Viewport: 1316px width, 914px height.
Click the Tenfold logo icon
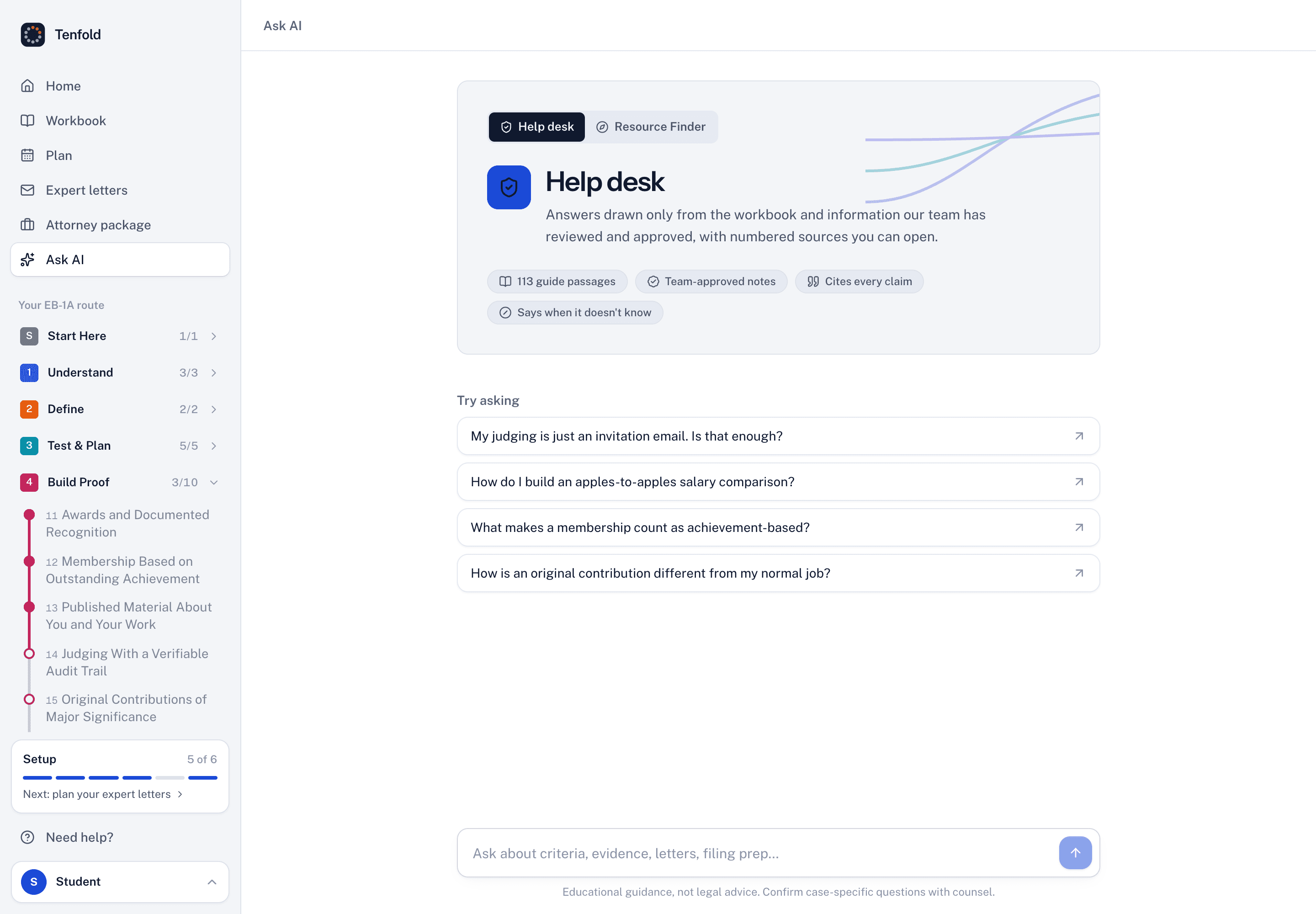32,34
